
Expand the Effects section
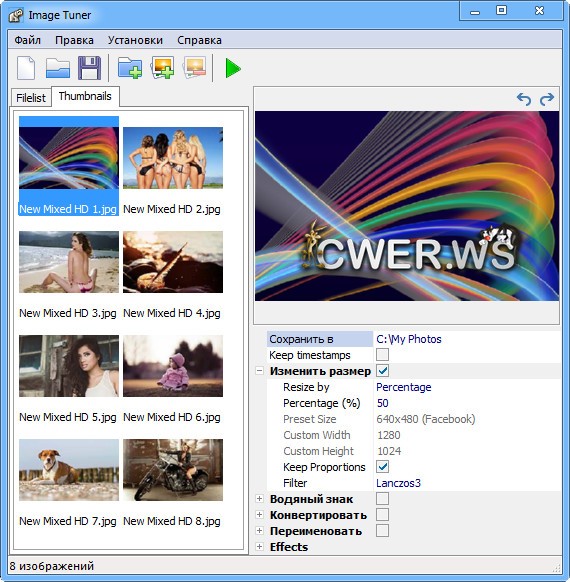pos(259,547)
